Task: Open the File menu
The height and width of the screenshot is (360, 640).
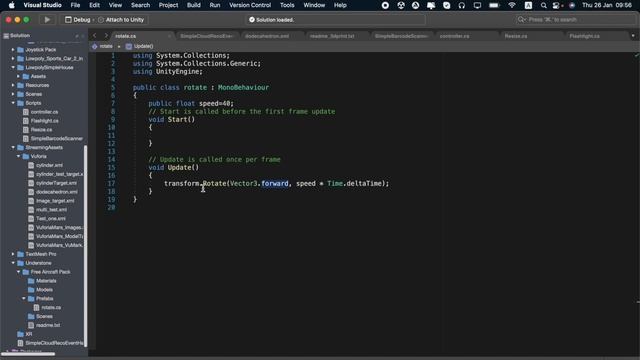Action: [75, 5]
